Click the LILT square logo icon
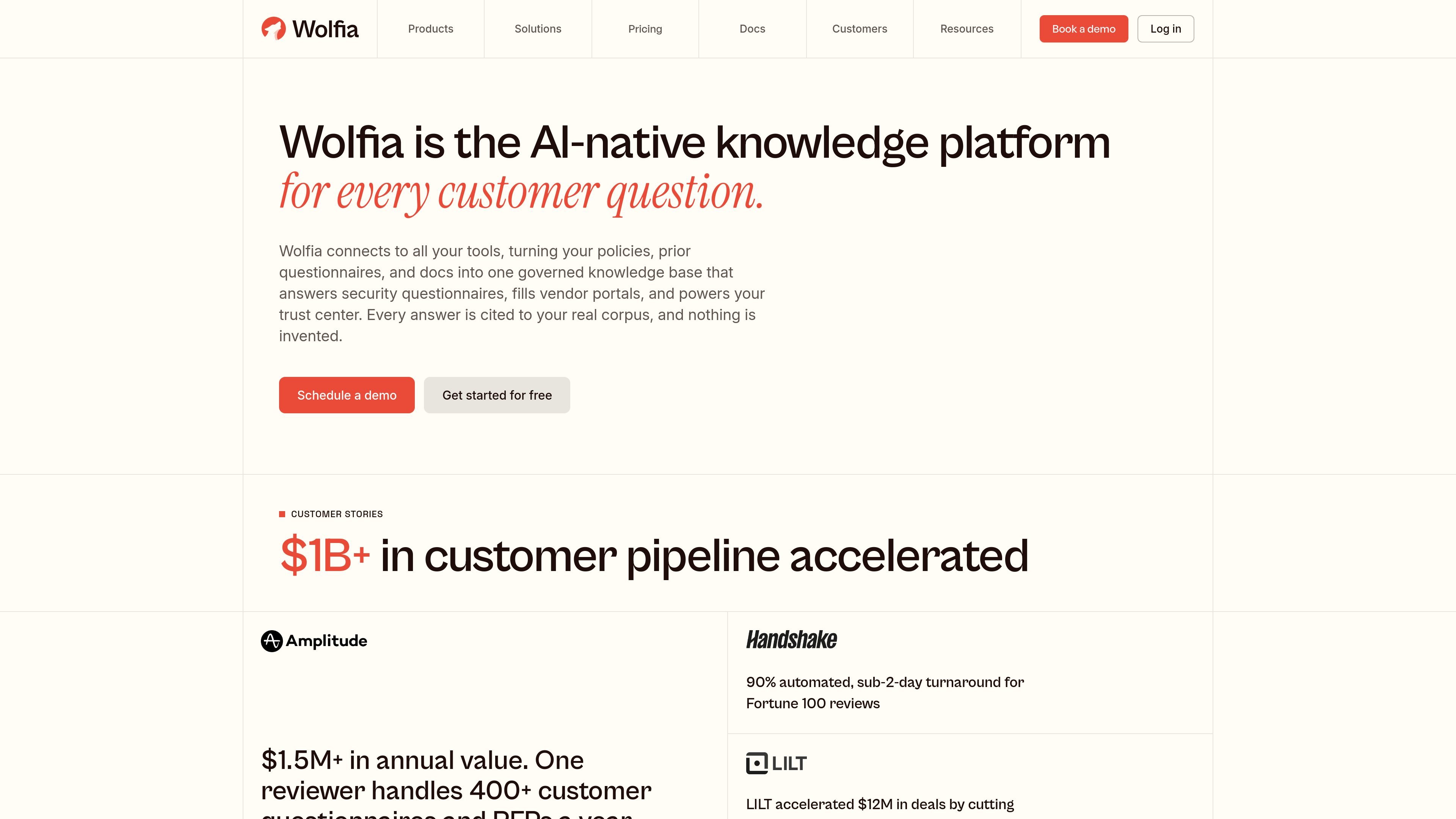 [757, 763]
